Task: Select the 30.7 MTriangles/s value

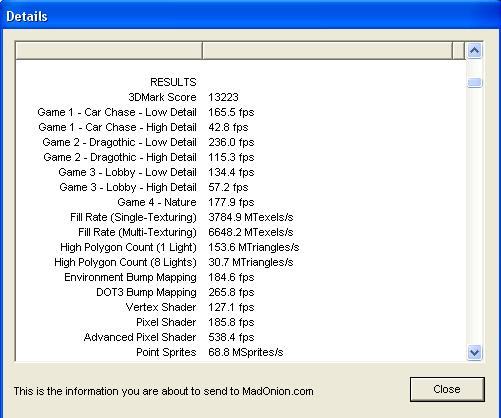Action: point(251,262)
